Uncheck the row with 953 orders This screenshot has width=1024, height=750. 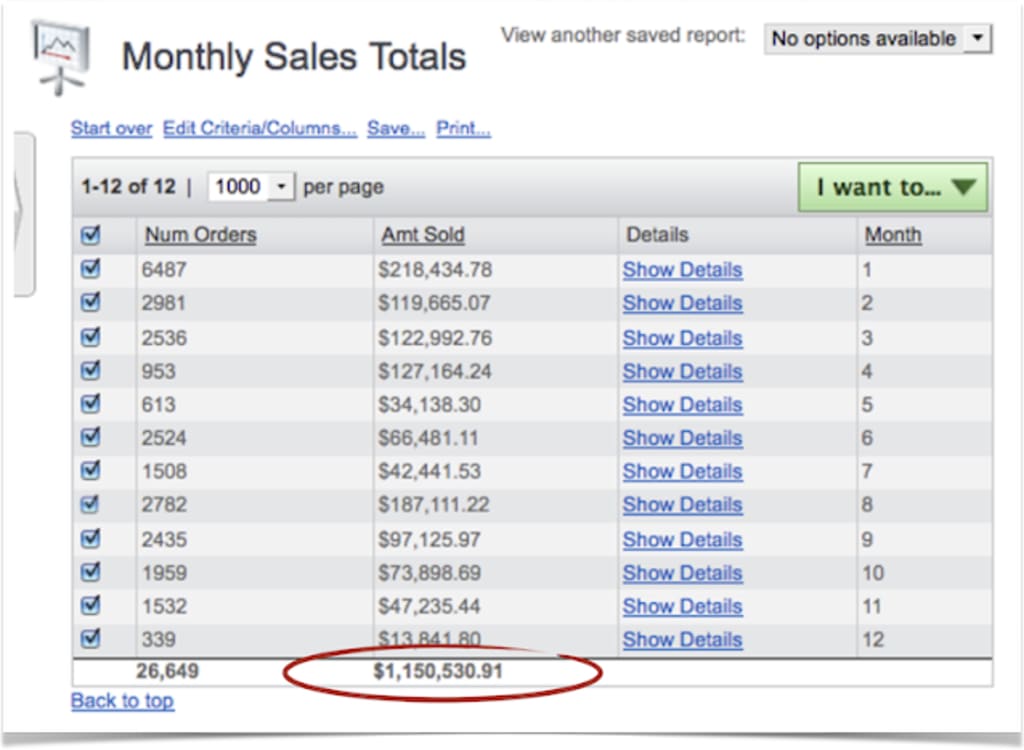click(x=90, y=371)
